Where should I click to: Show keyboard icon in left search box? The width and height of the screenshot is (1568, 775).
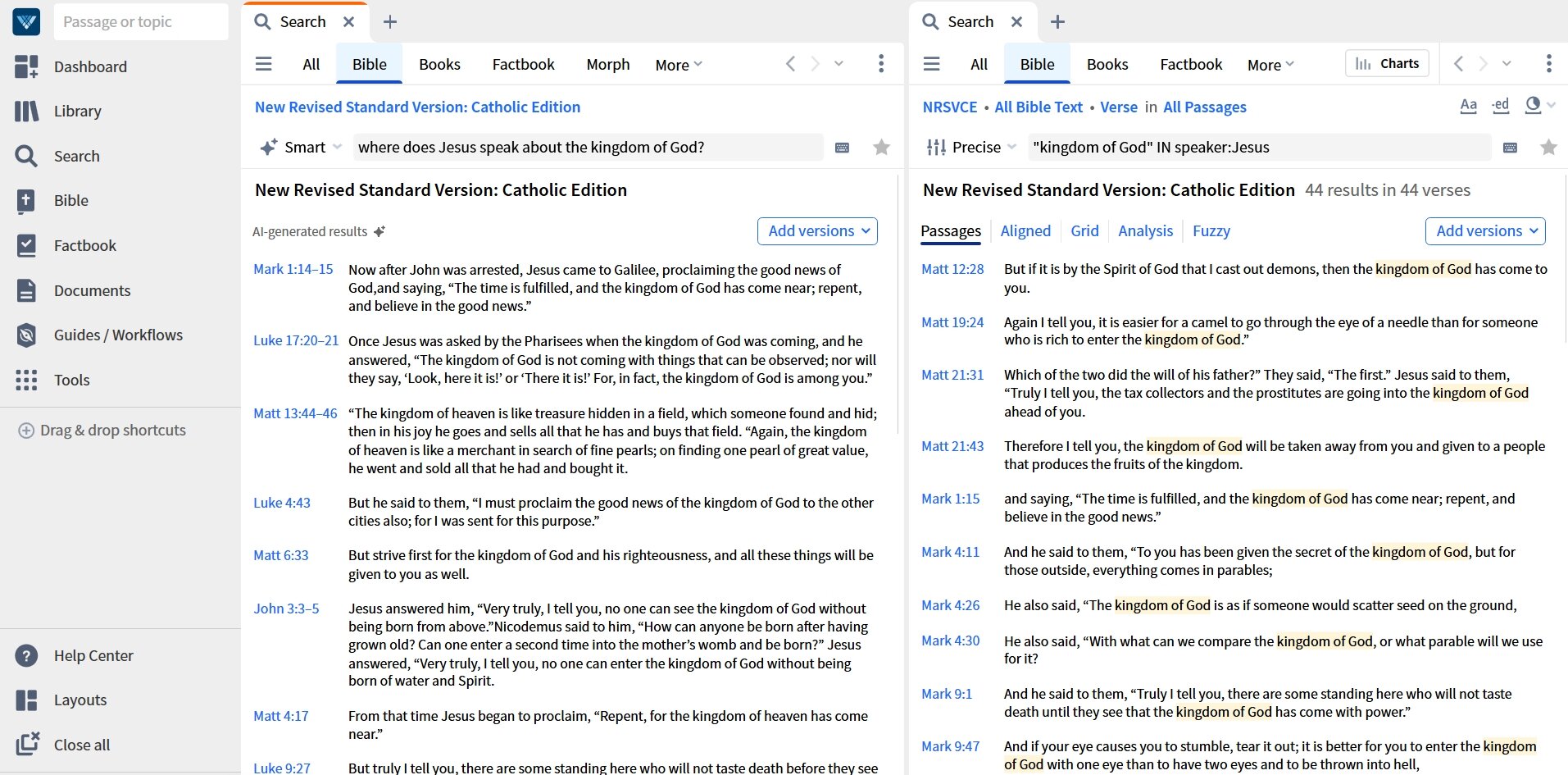click(x=842, y=148)
